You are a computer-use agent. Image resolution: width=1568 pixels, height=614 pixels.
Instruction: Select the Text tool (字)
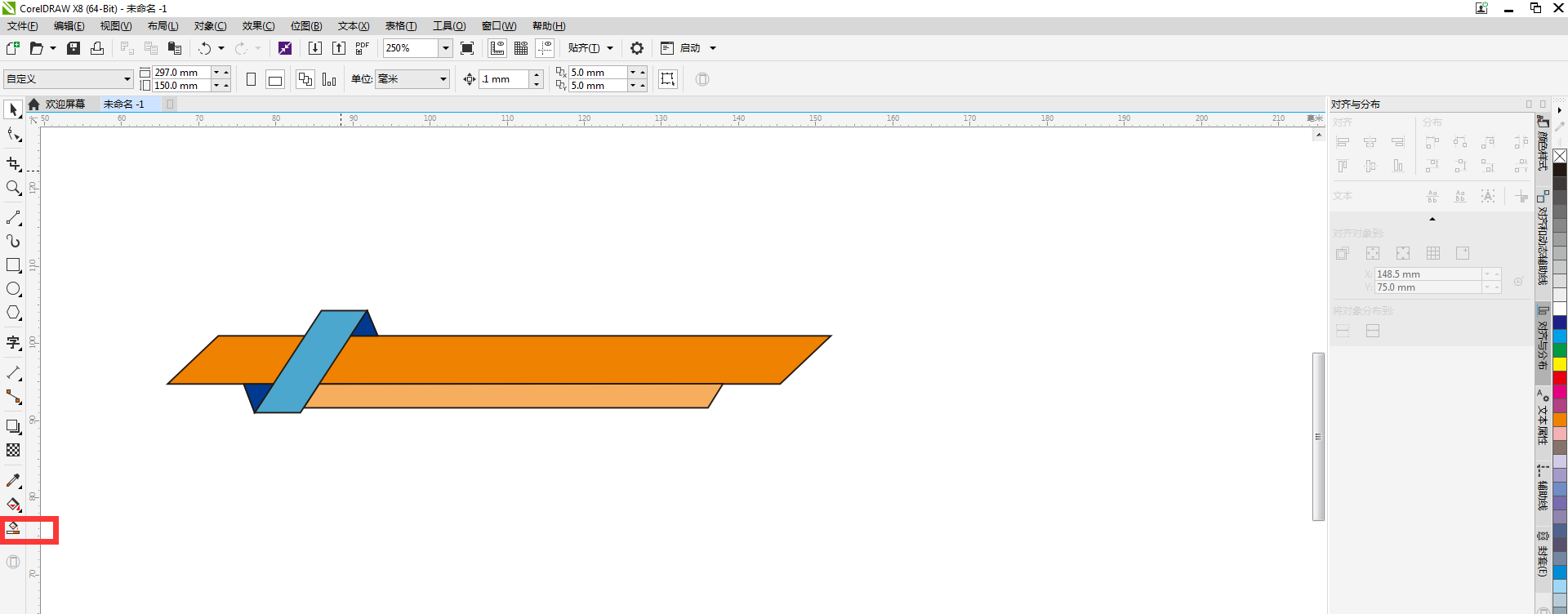tap(13, 343)
